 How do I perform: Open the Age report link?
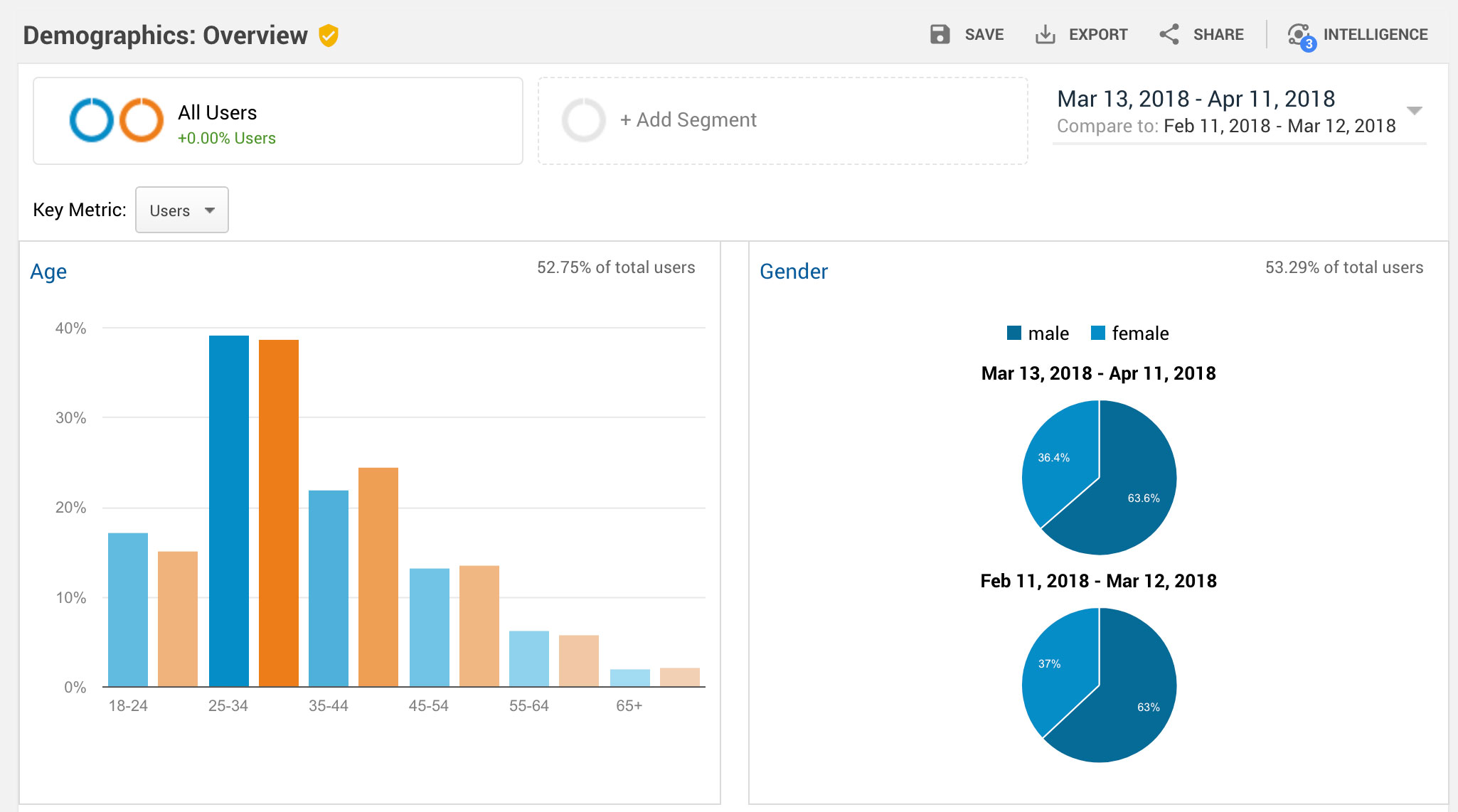point(48,272)
